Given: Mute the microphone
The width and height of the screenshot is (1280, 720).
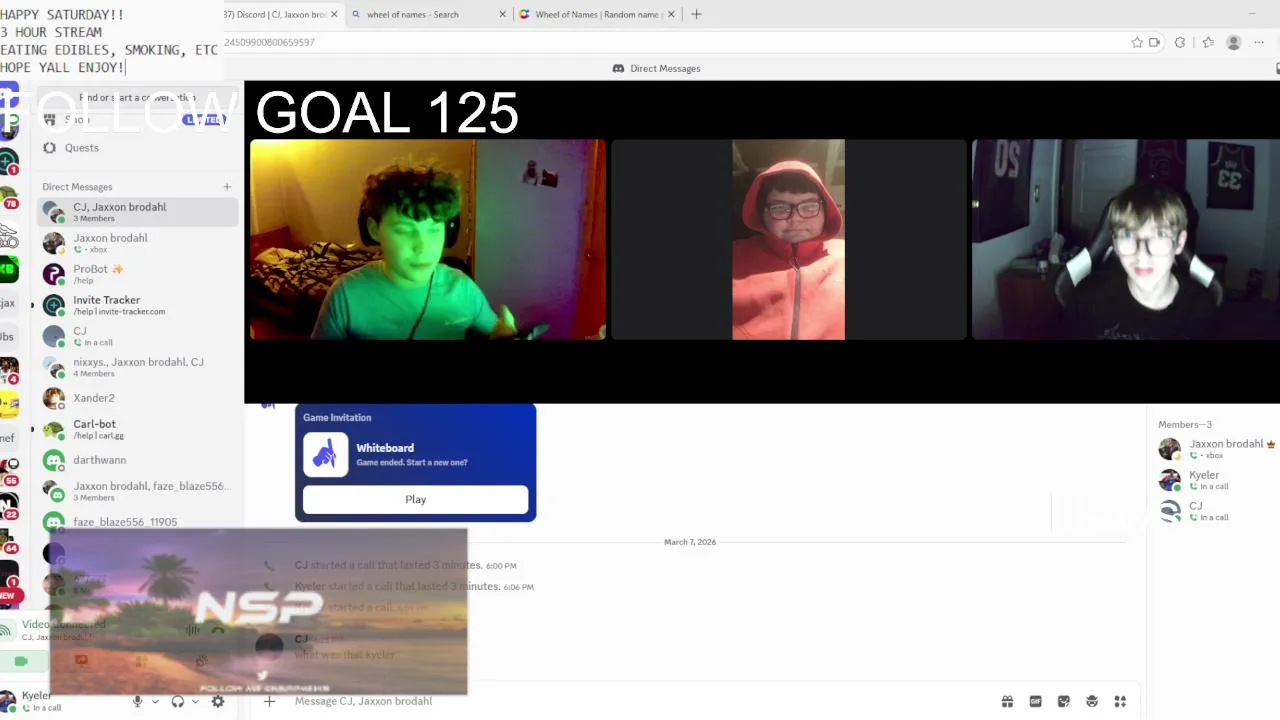Looking at the screenshot, I should coord(138,701).
